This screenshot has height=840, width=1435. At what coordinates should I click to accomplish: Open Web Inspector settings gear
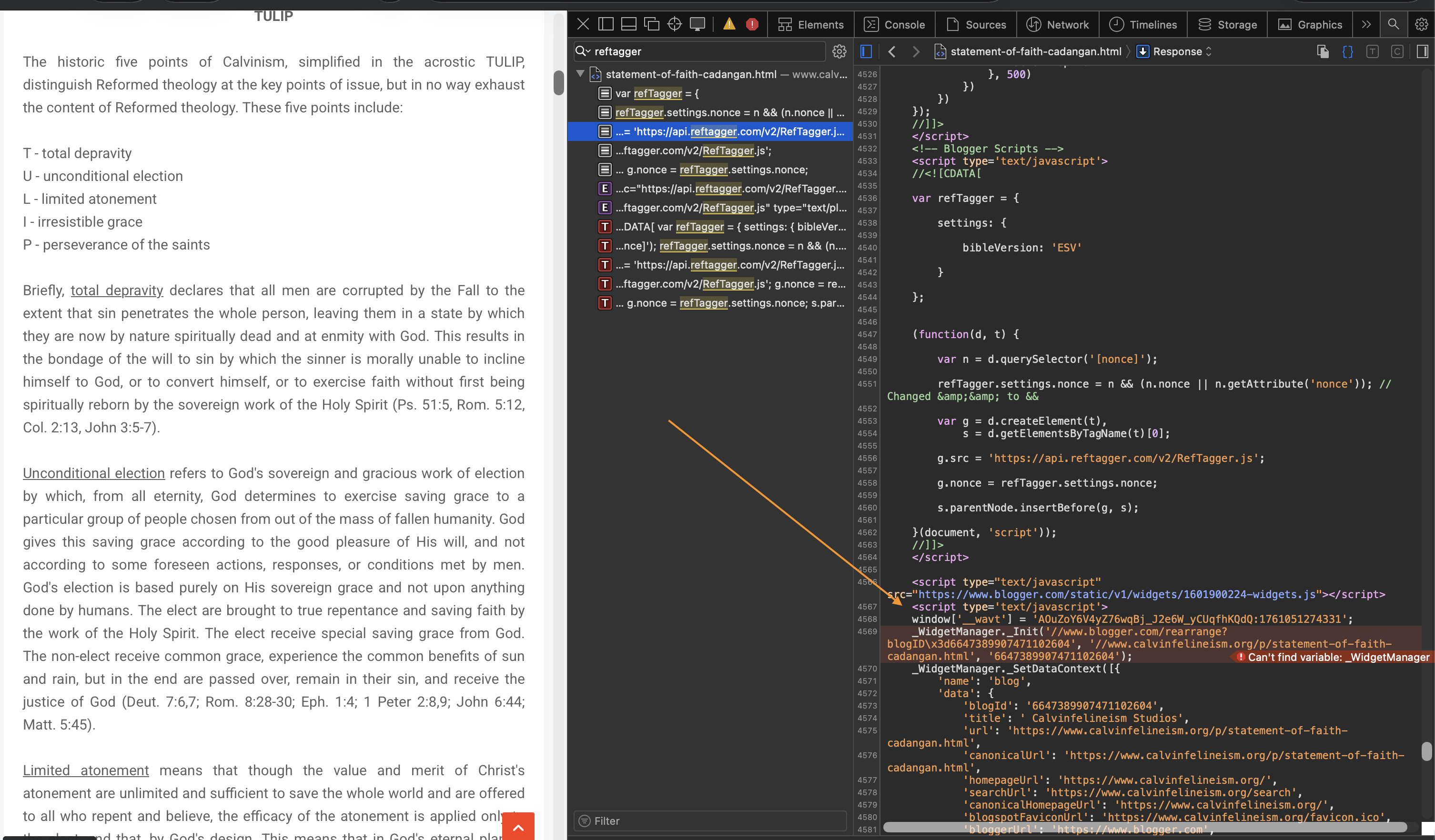(x=1421, y=24)
